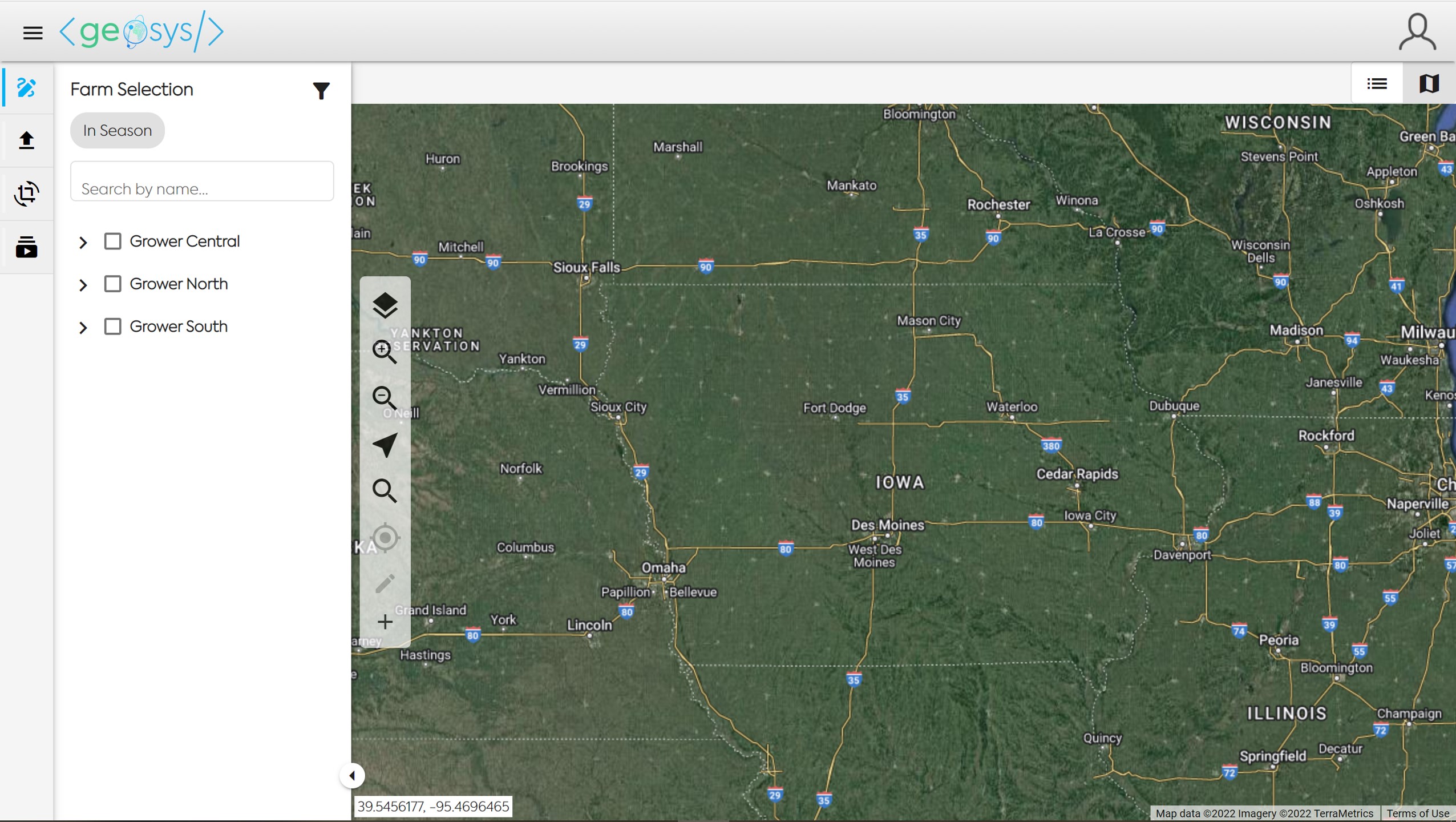The image size is (1456, 822).
Task: Open the hamburger main menu
Action: [33, 33]
